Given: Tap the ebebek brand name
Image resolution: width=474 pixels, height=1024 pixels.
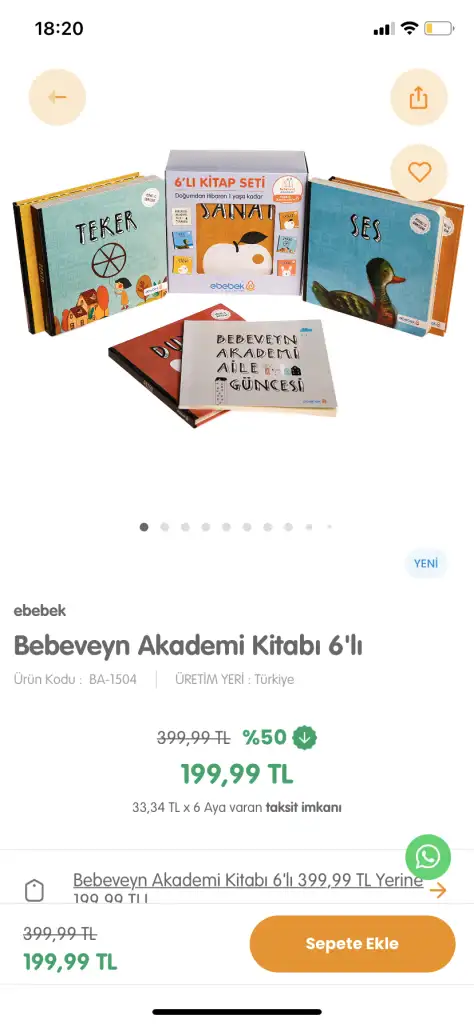Looking at the screenshot, I should pyautogui.click(x=40, y=611).
